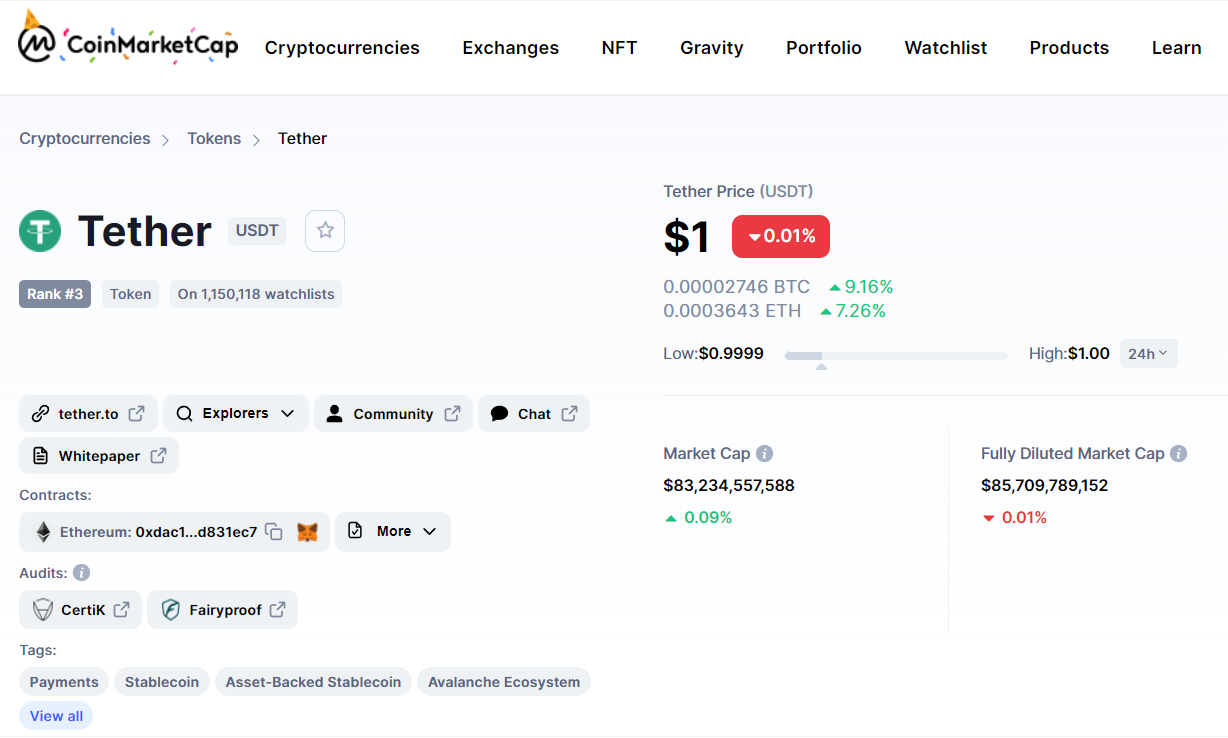This screenshot has height=738, width=1228.
Task: Click the range bar triangle marker
Action: (x=821, y=367)
